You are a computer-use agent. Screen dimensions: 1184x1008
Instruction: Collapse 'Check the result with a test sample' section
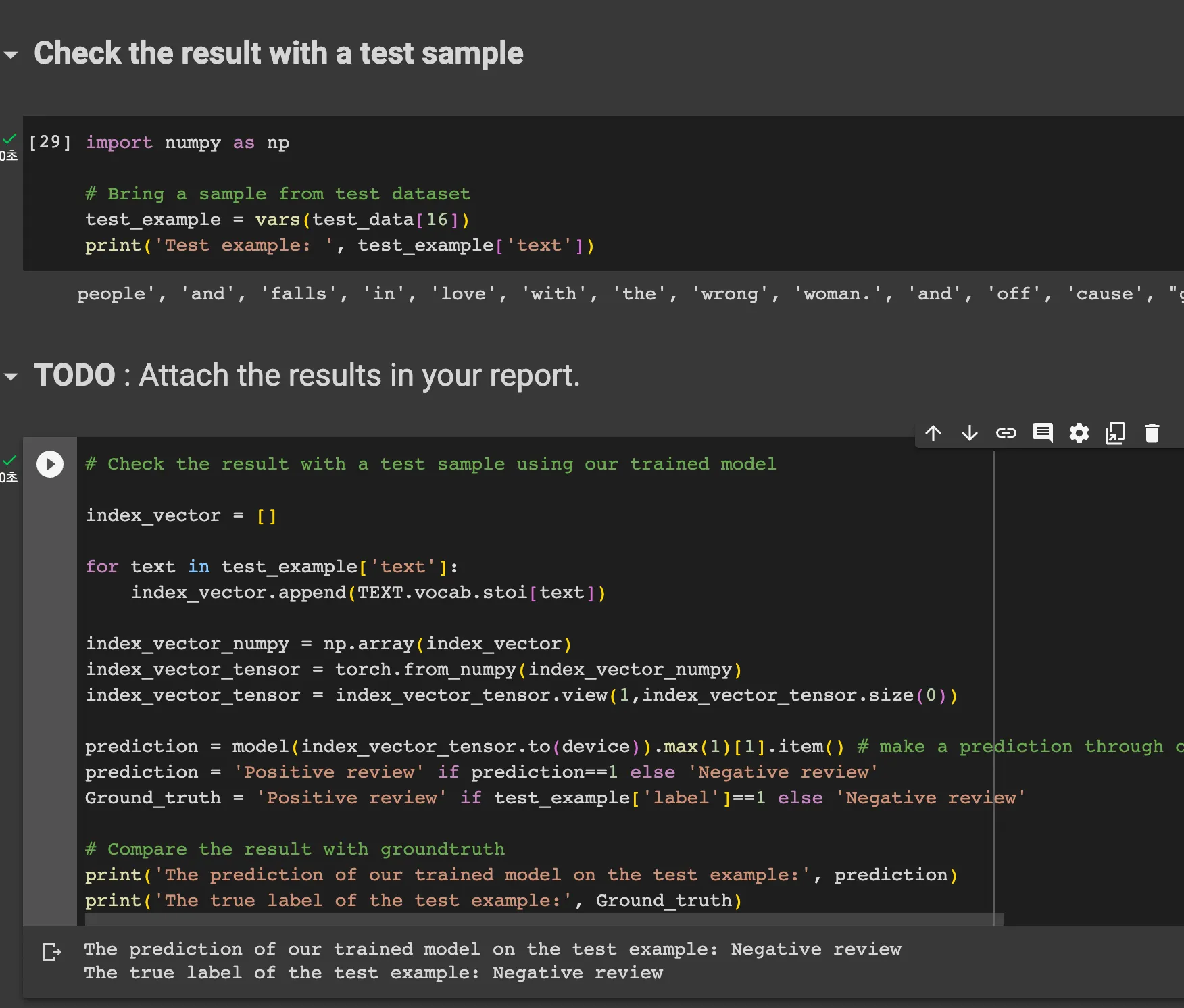point(11,55)
